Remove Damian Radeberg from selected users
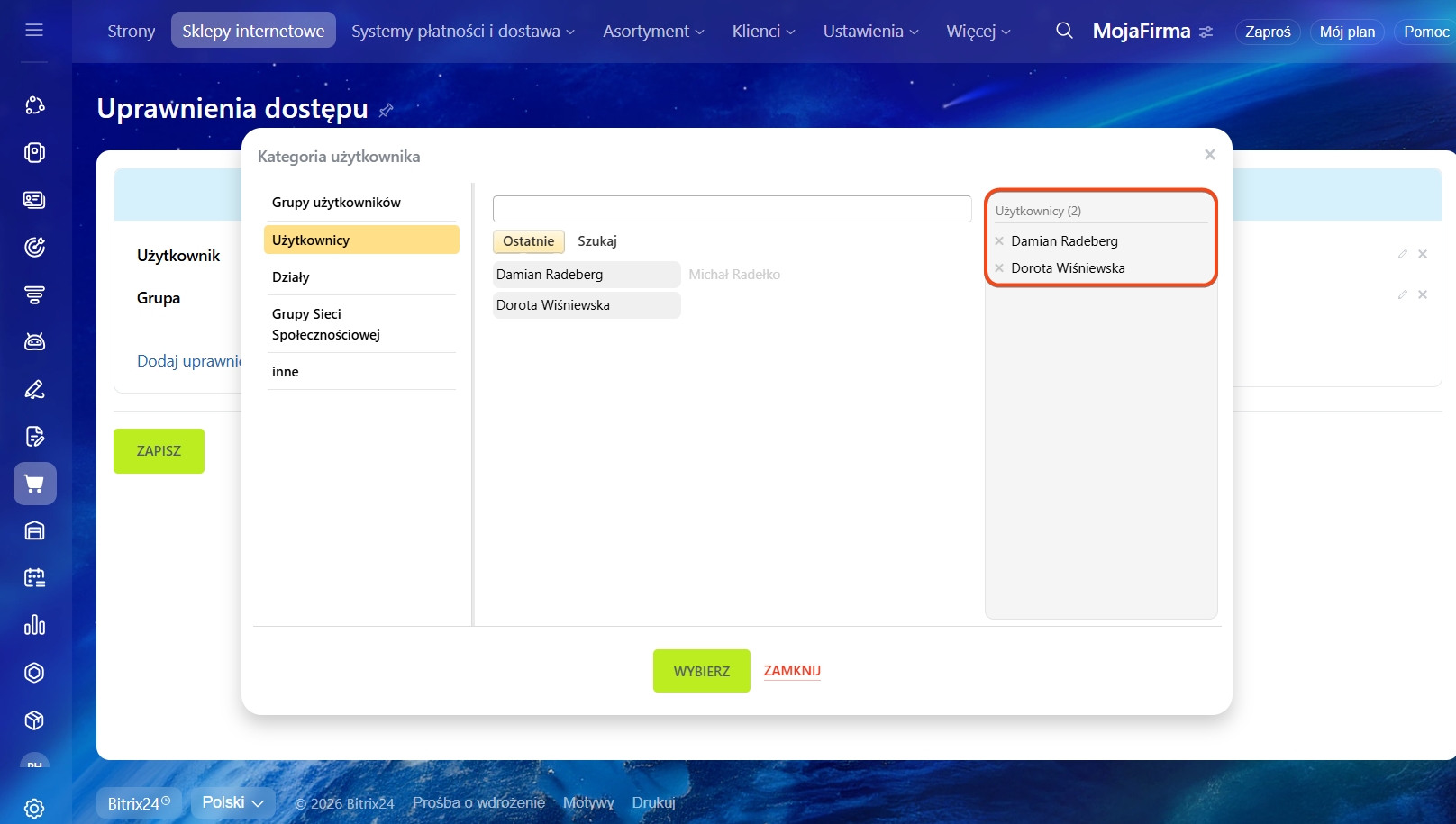The image size is (1456, 824). [x=999, y=241]
